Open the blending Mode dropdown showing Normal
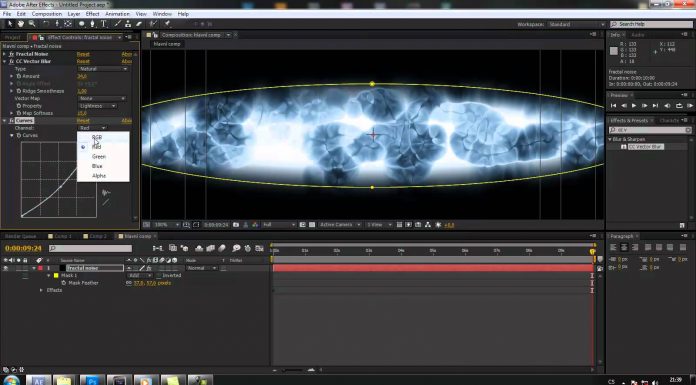 point(201,268)
